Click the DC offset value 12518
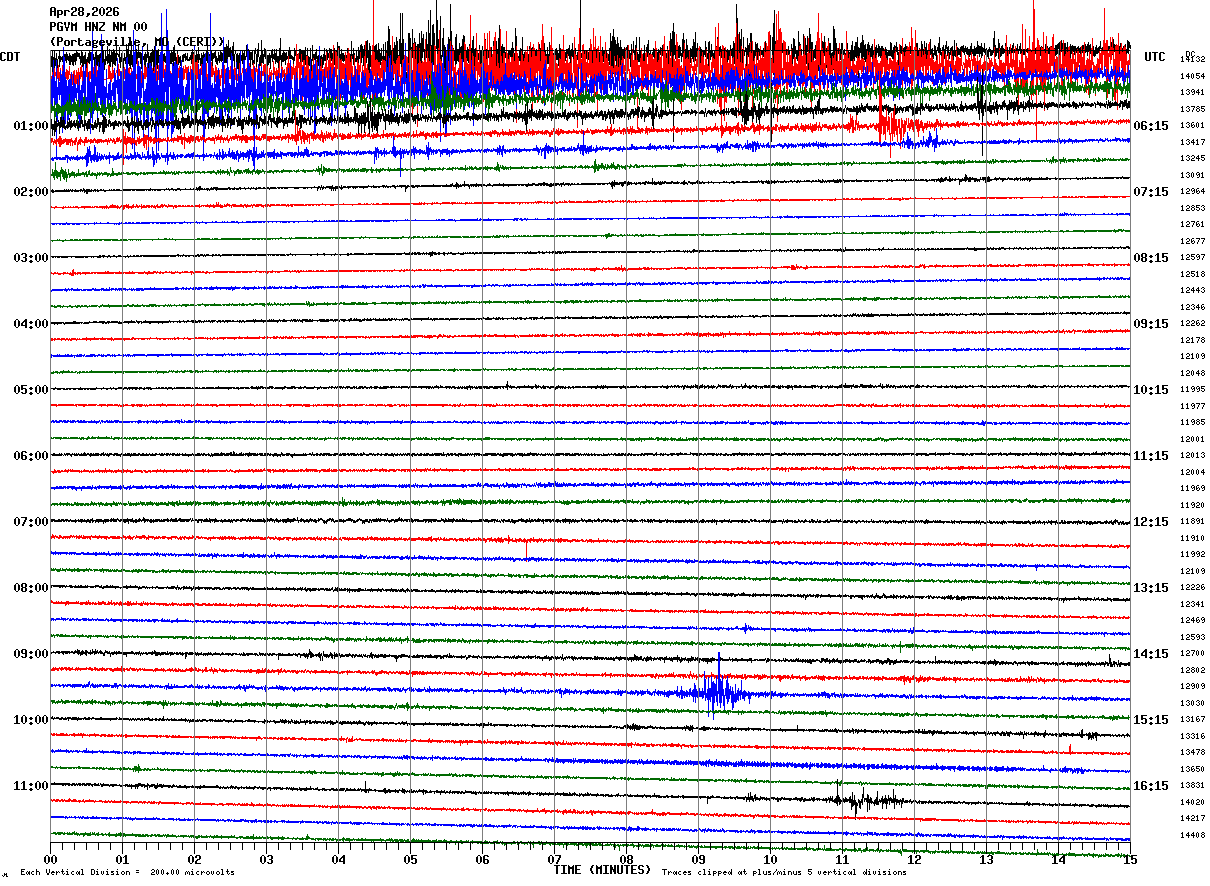 [1192, 274]
